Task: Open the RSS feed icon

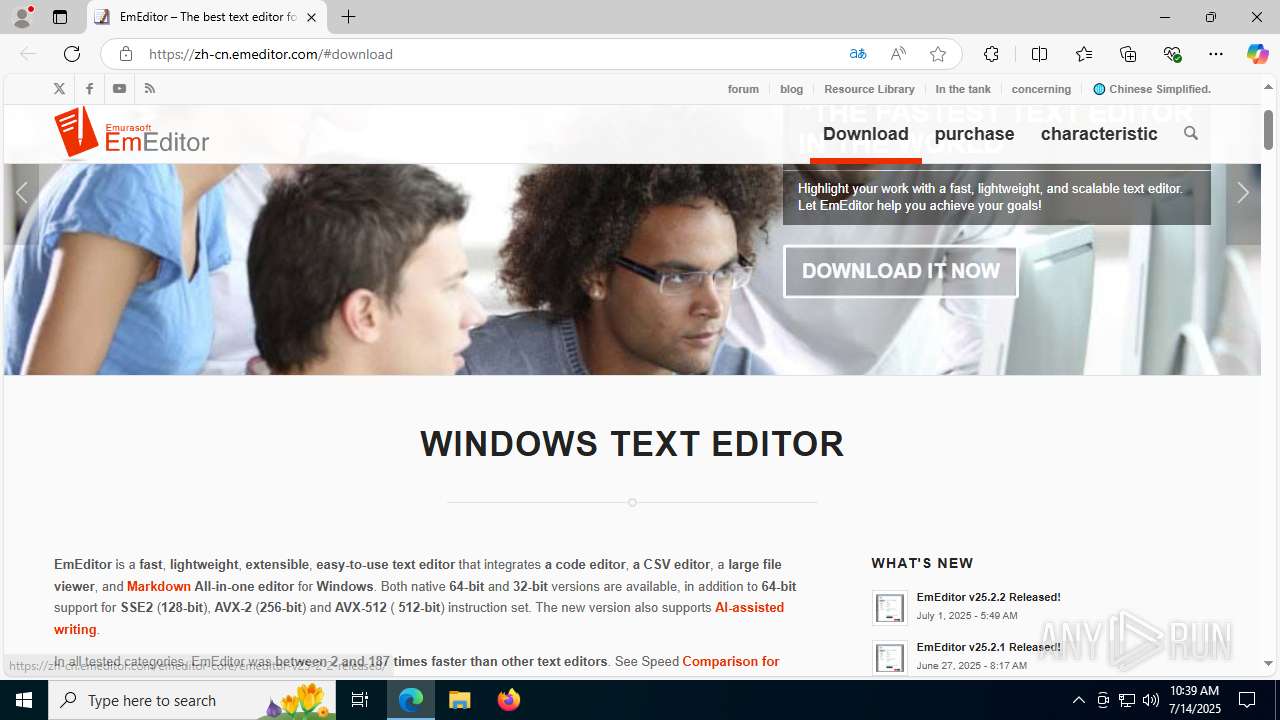Action: 150,89
